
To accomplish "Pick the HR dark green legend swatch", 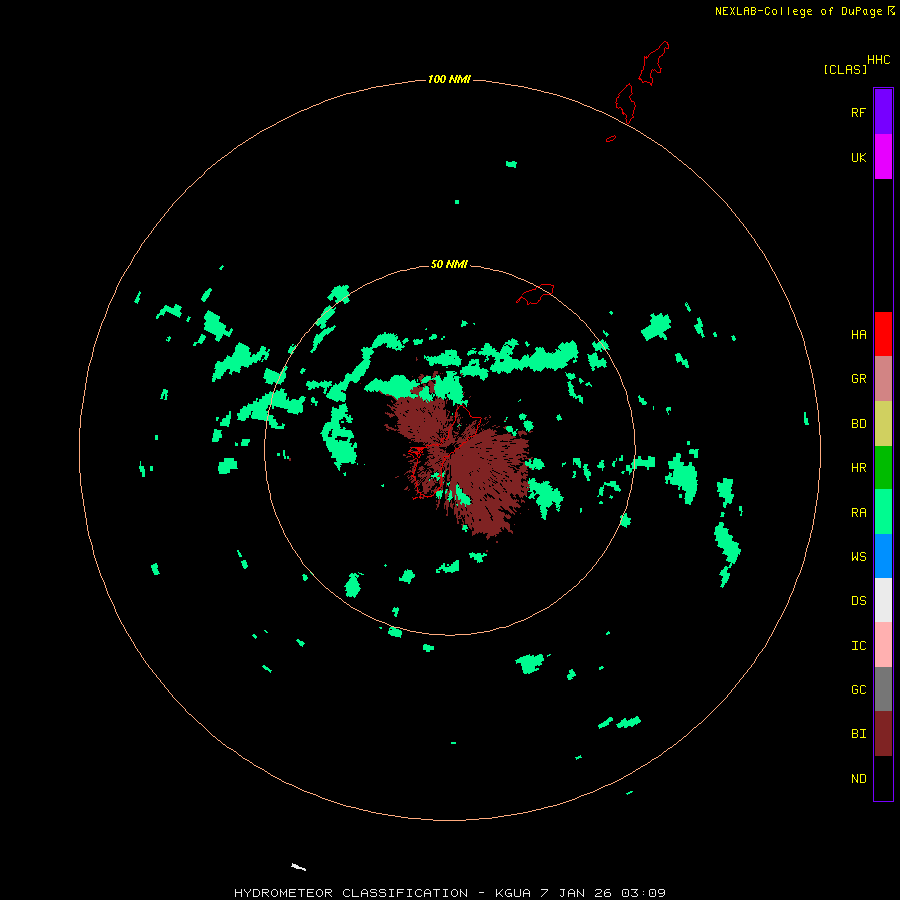I will tap(883, 468).
